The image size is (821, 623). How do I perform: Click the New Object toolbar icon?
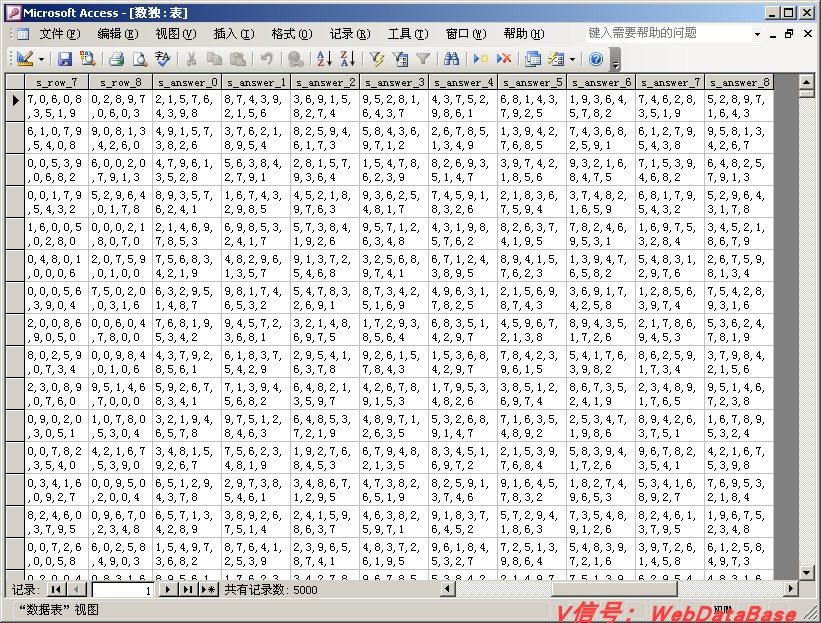click(557, 59)
